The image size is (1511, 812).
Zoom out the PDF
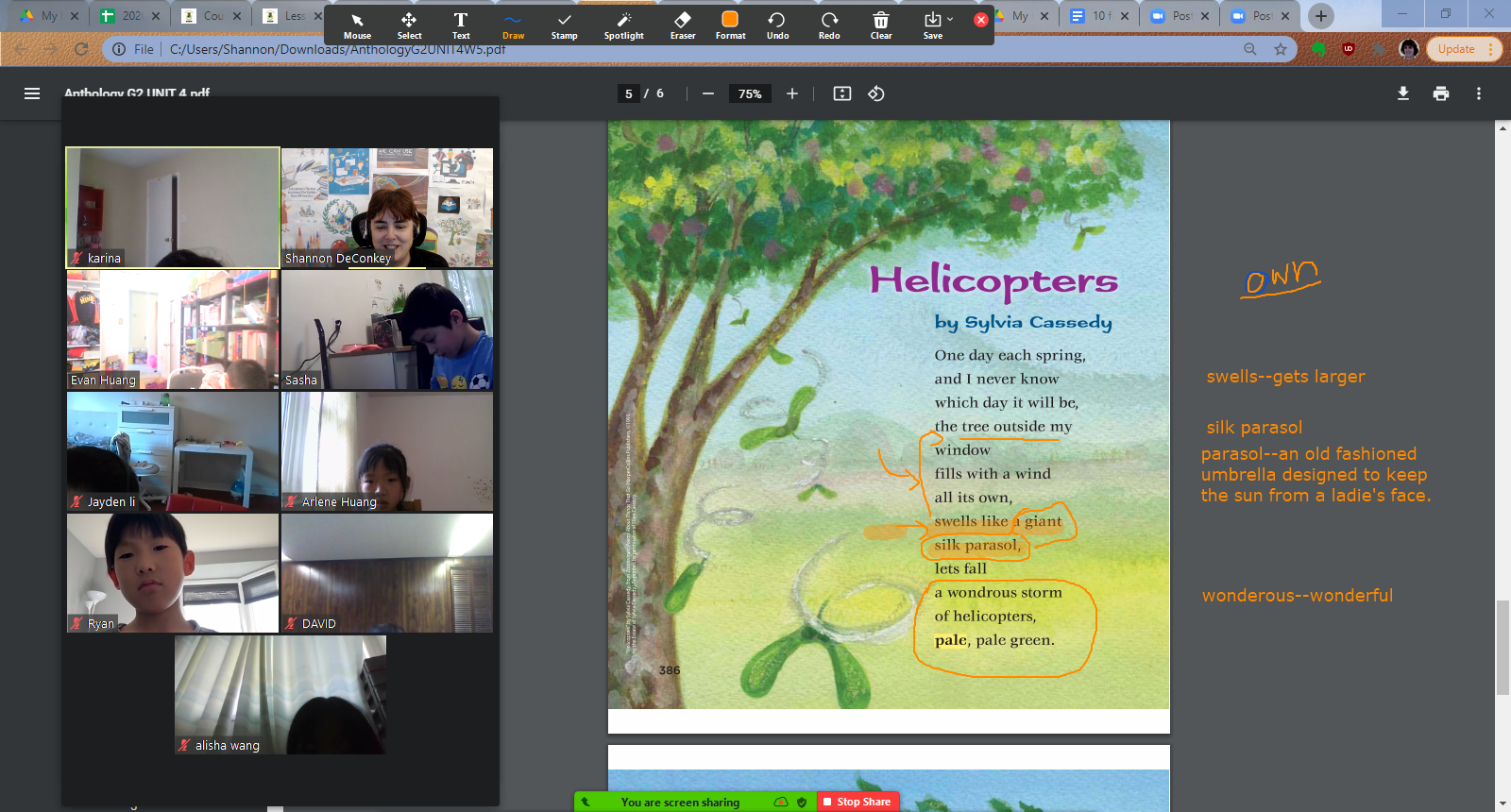708,93
